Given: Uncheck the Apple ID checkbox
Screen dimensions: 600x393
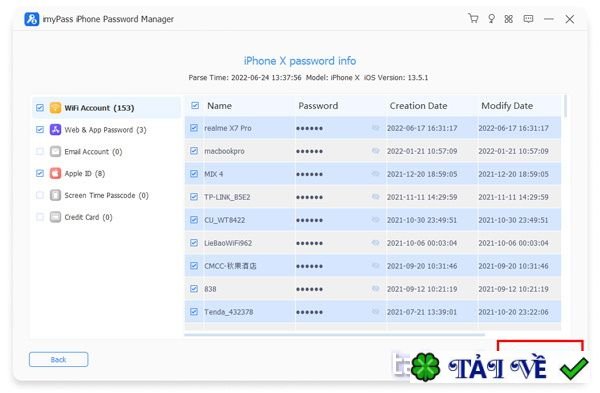Looking at the screenshot, I should pos(40,173).
